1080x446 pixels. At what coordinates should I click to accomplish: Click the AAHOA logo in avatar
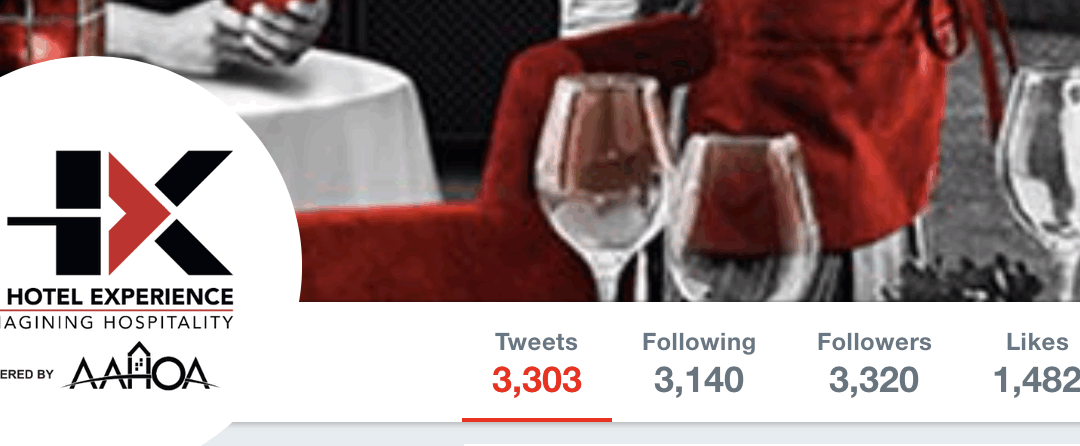(140, 367)
